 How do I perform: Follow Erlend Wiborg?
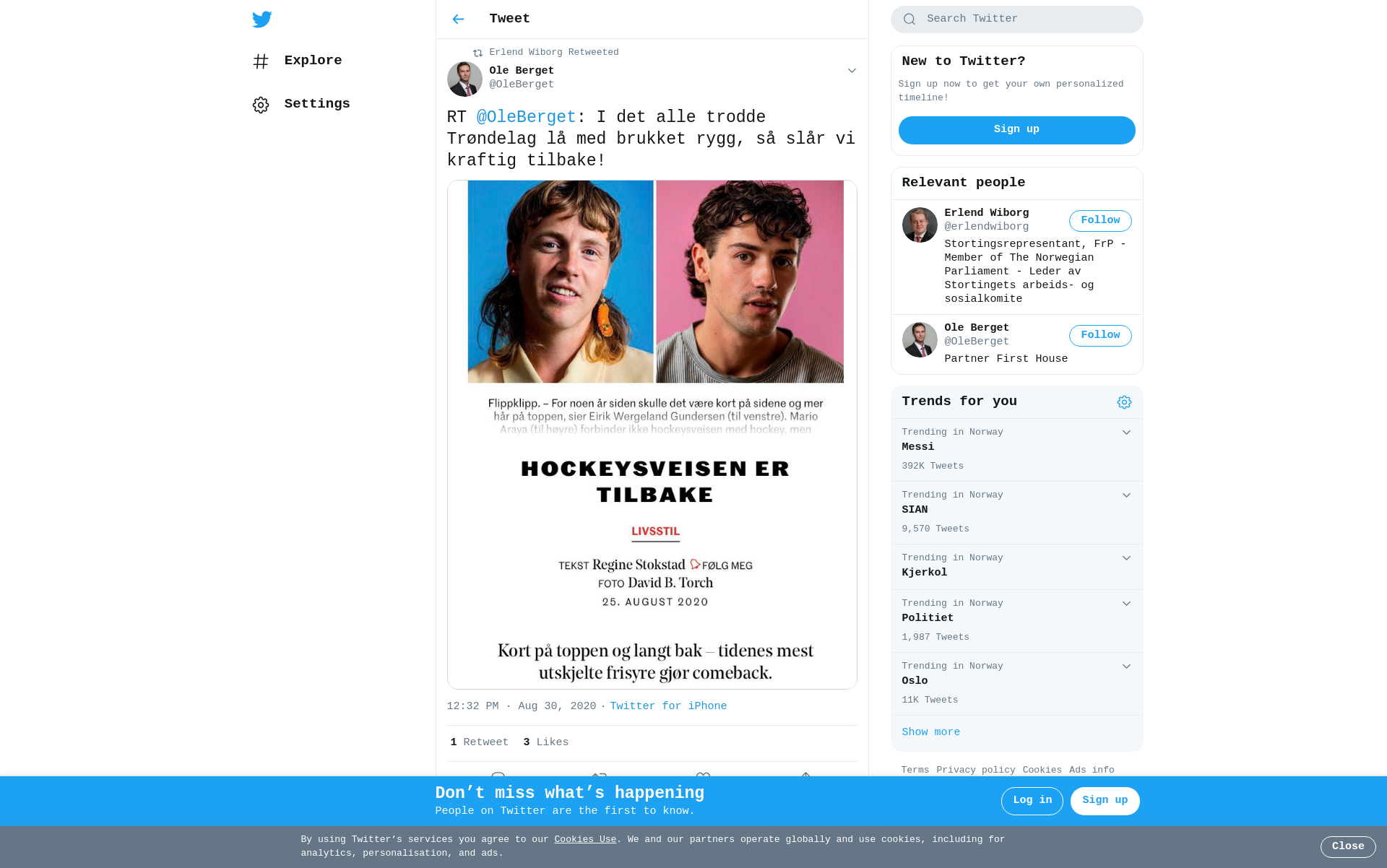1100,221
